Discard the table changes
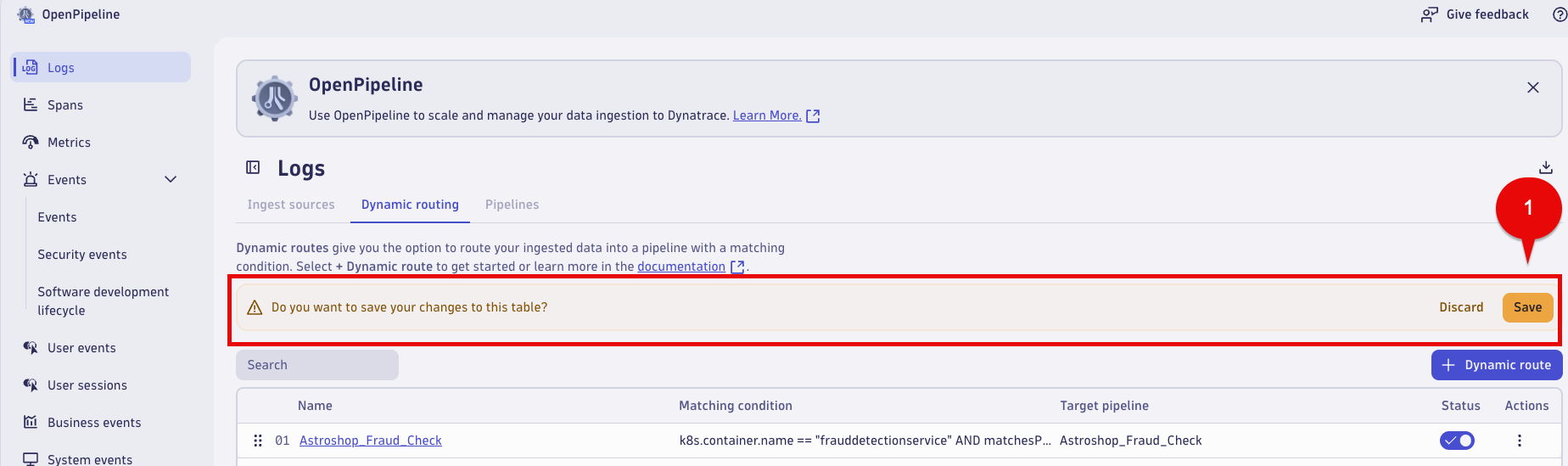The image size is (1568, 466). click(1461, 307)
